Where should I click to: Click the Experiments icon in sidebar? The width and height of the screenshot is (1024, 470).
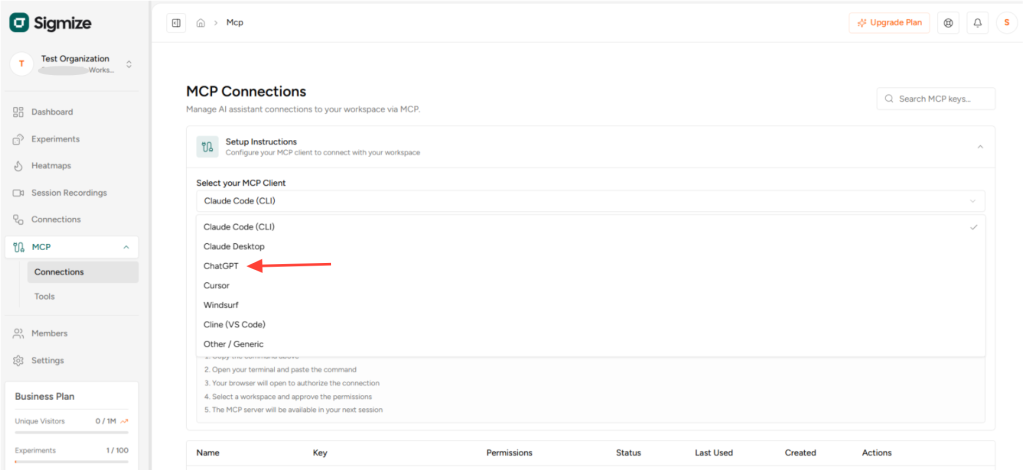(18, 139)
